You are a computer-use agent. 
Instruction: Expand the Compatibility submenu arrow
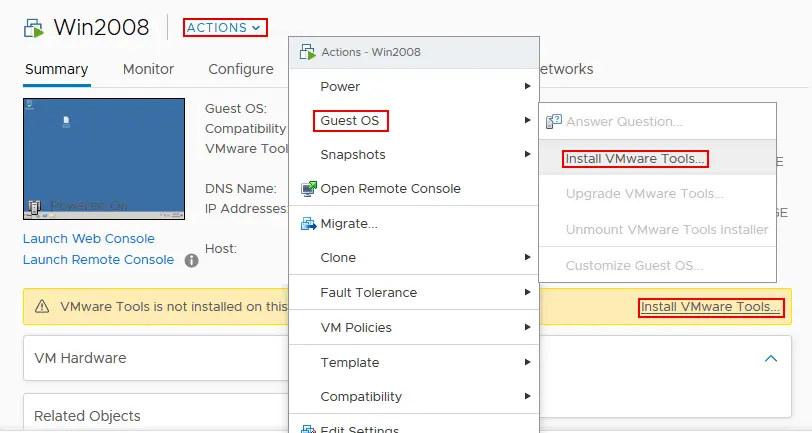pos(527,396)
